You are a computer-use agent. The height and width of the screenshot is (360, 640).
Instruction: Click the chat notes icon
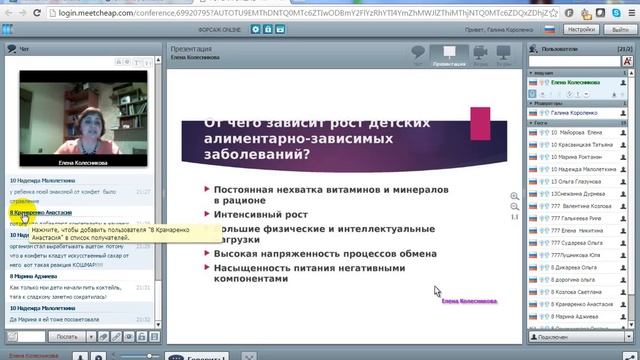click(x=154, y=337)
